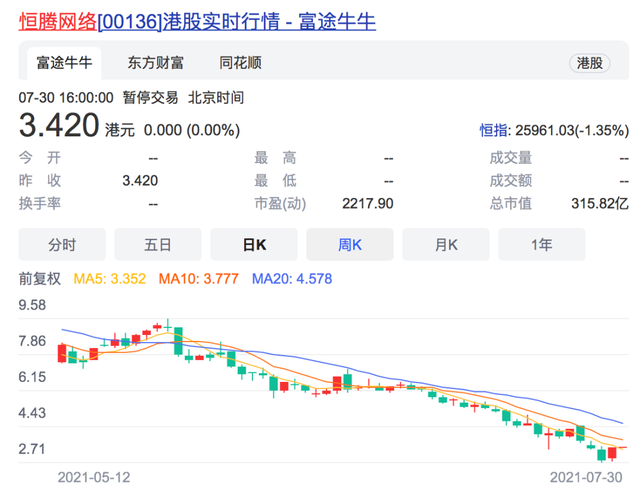Viewport: 640px width, 491px height.
Task: Select the 五日 chart view
Action: pos(158,244)
